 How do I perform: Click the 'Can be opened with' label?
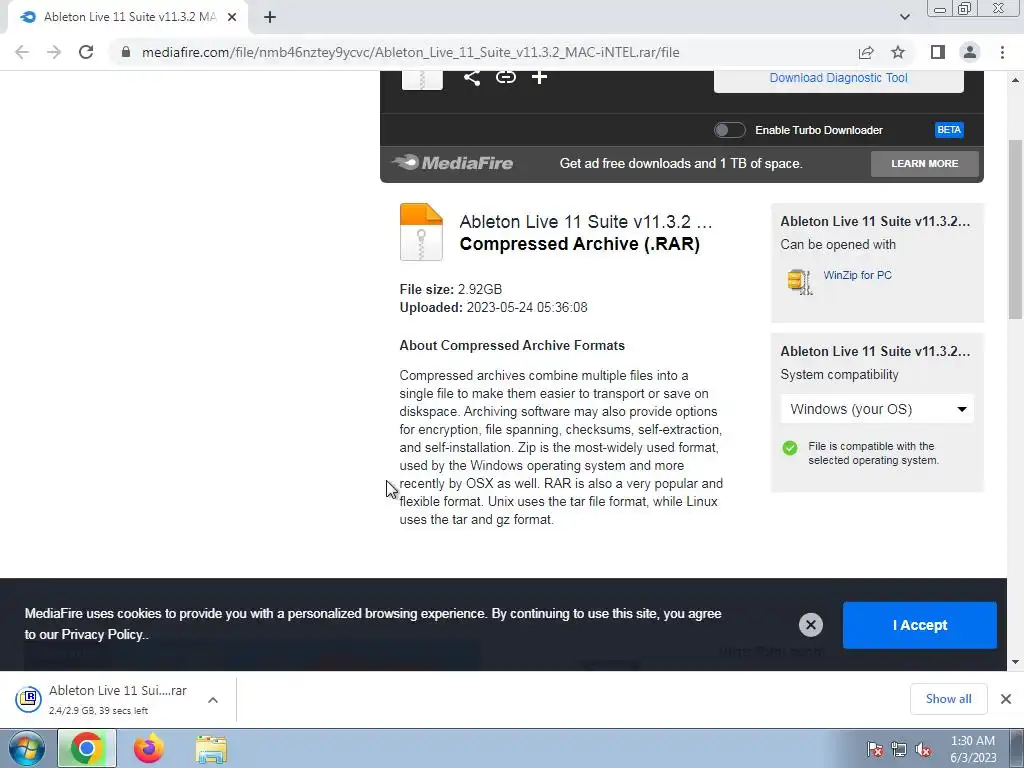(x=838, y=244)
